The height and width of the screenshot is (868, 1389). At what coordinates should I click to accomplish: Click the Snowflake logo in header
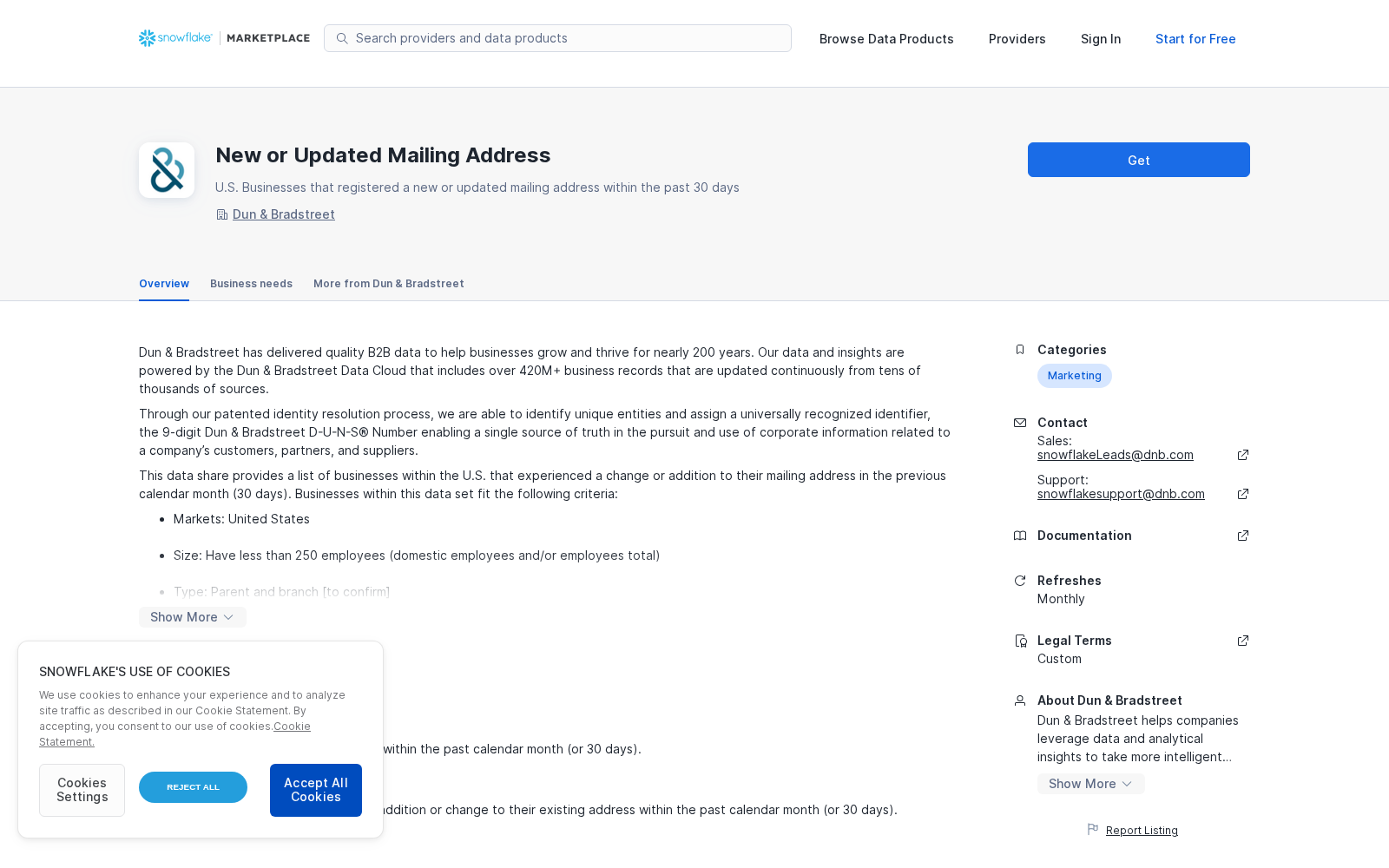point(175,38)
